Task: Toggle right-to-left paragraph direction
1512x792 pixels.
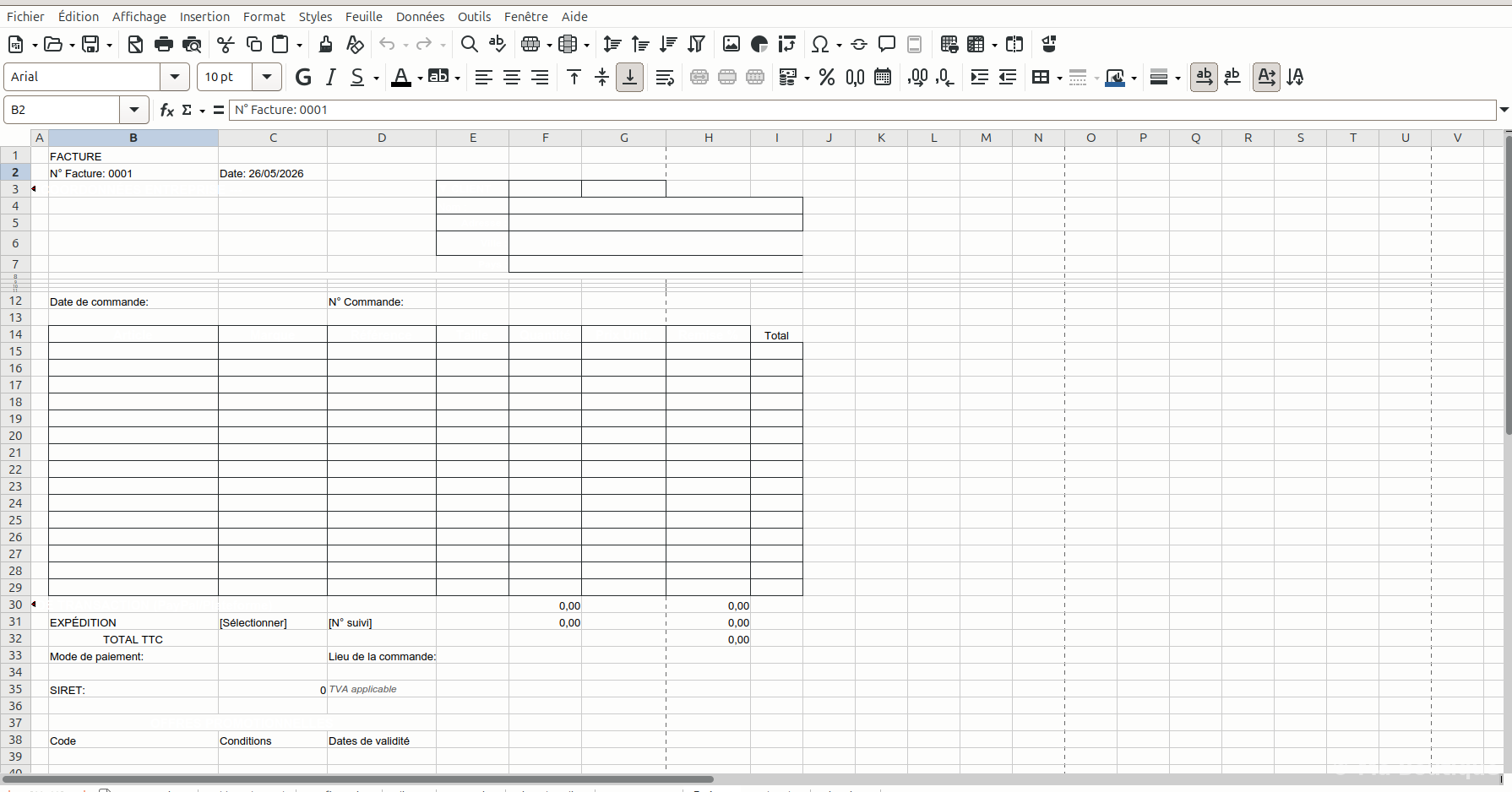Action: (x=1232, y=78)
